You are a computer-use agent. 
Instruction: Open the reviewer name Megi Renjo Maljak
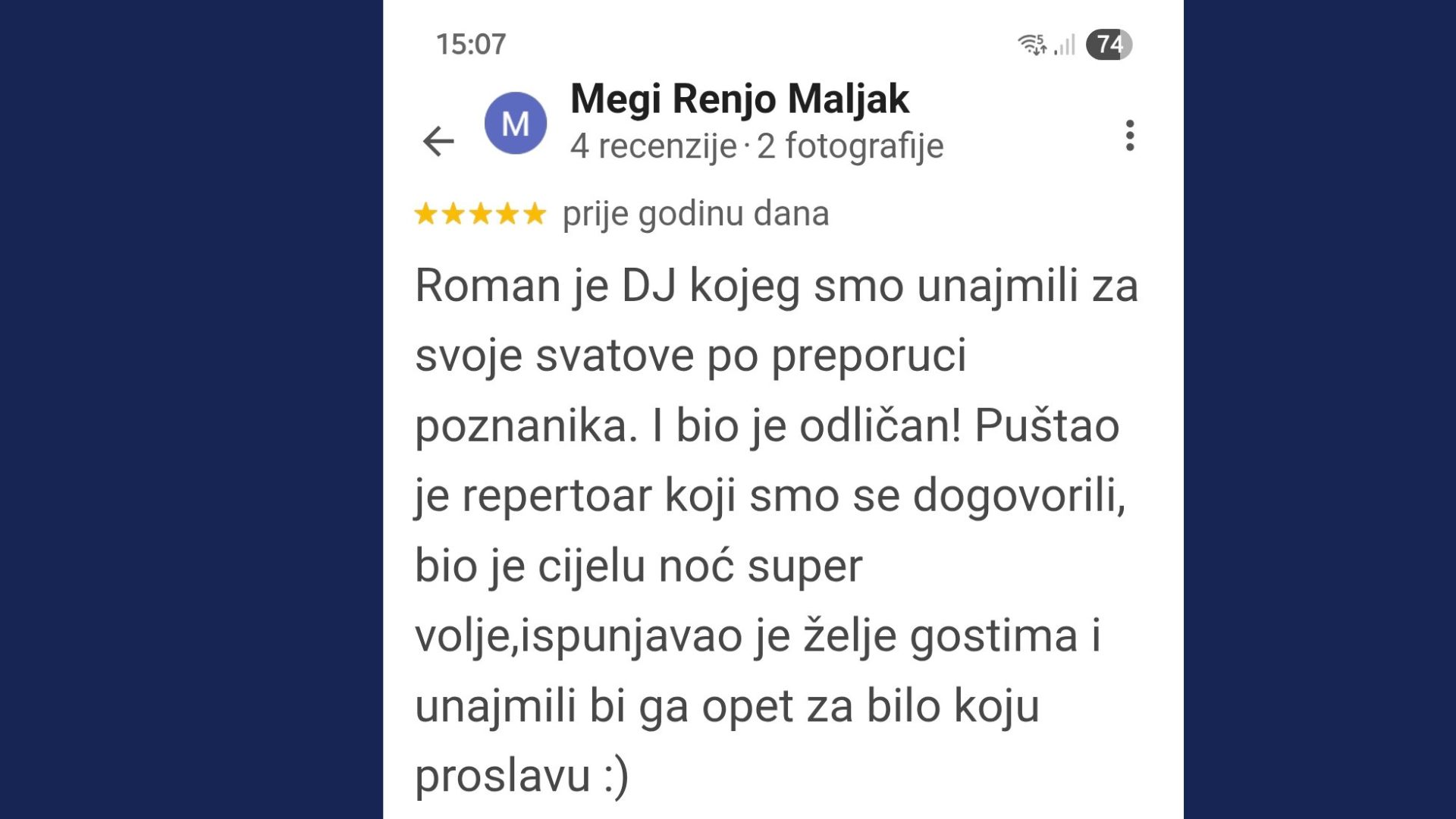739,99
